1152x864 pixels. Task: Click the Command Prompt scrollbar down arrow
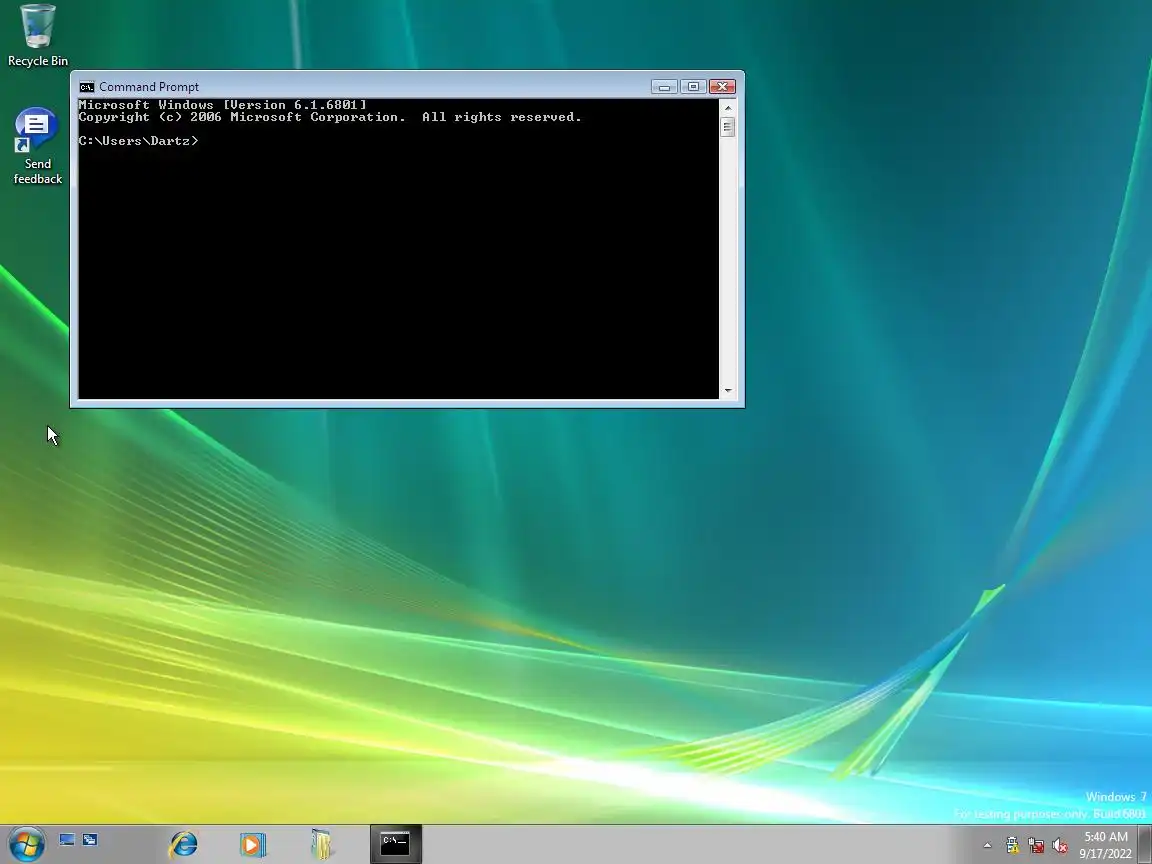point(728,390)
